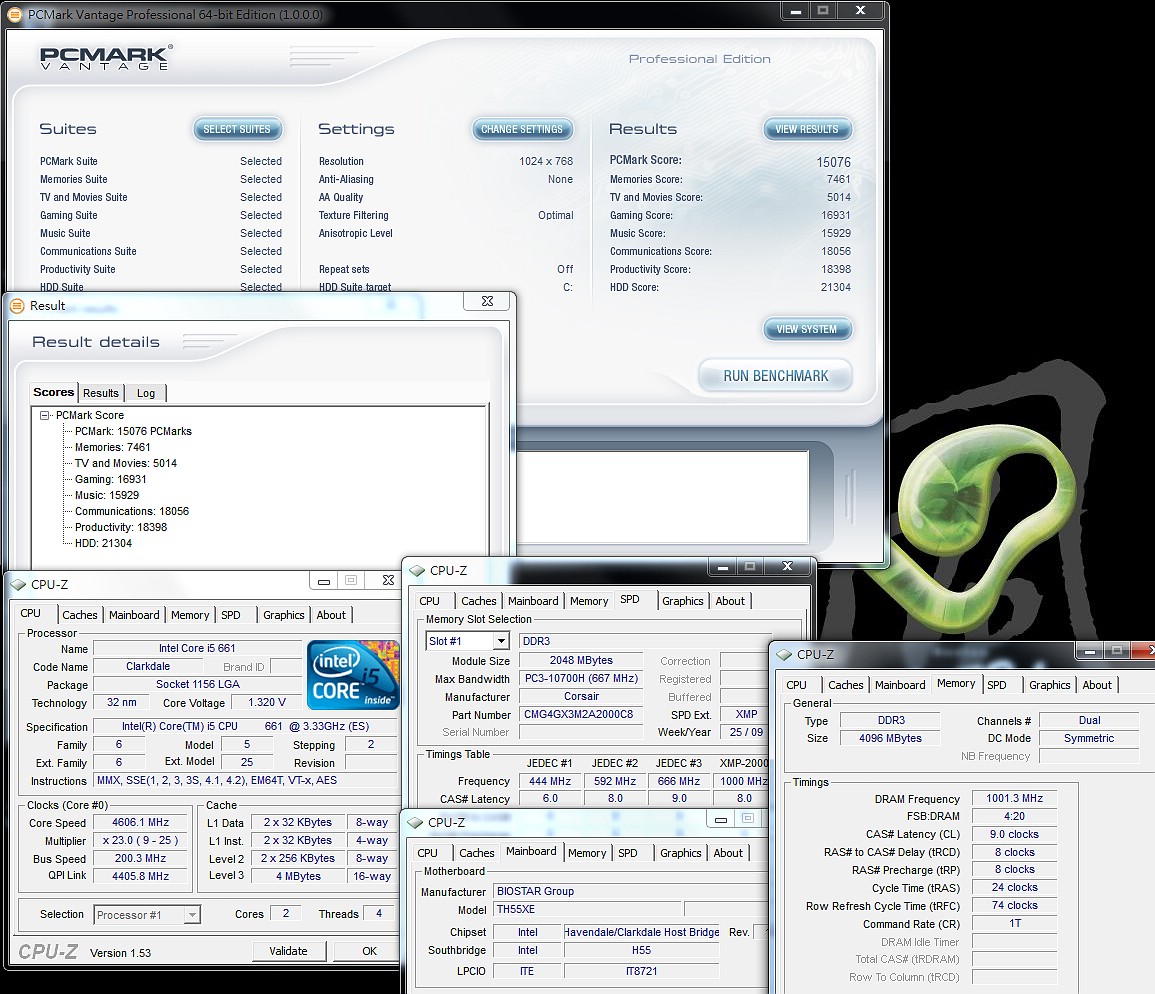This screenshot has width=1155, height=994.
Task: Select Communications: 18056 tree item
Action: pos(132,511)
